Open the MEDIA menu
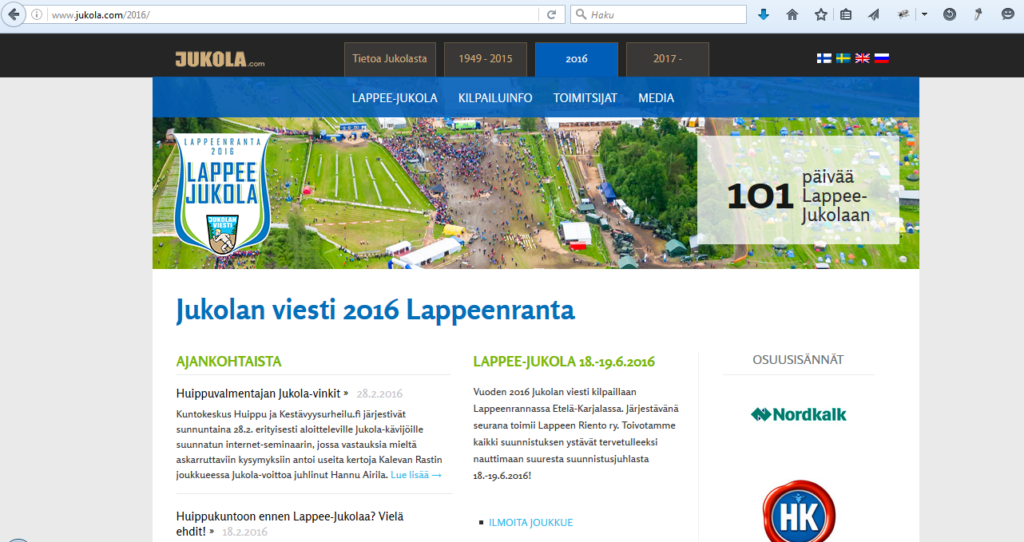Viewport: 1024px width, 542px height. tap(656, 98)
